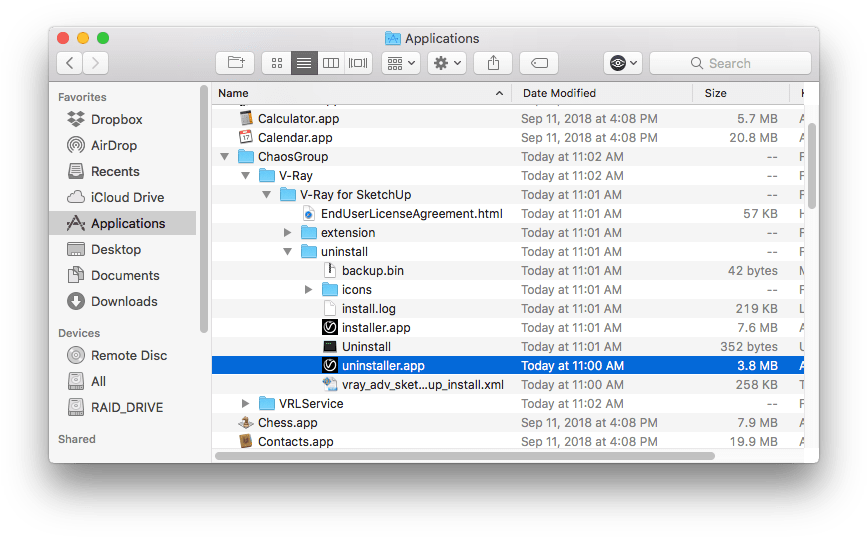Select the install.log file
This screenshot has height=537, width=867.
(x=369, y=309)
